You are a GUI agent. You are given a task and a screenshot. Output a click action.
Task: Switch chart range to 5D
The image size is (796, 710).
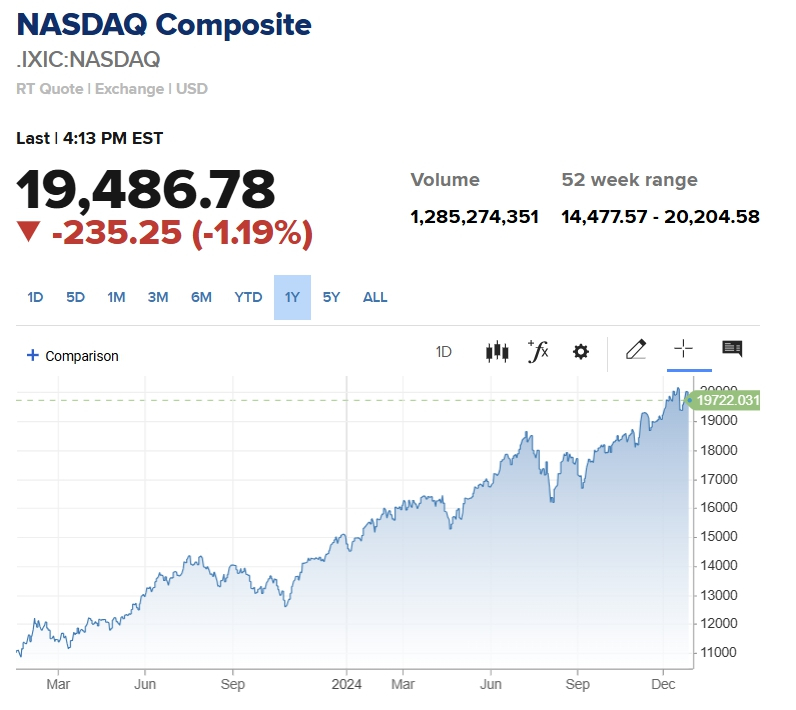point(76,297)
